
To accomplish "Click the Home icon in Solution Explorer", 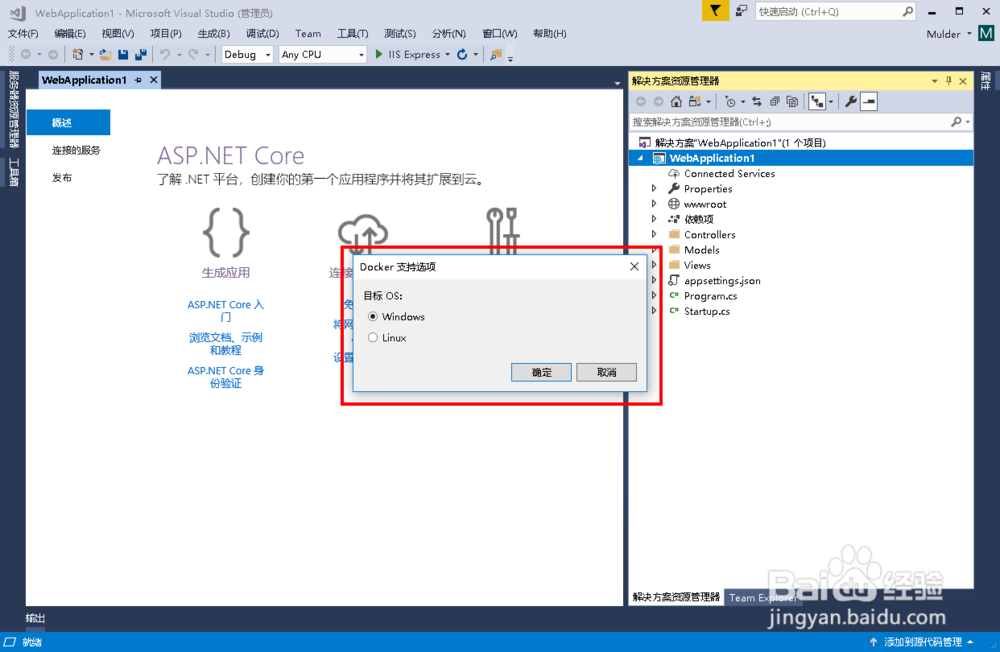I will pos(675,101).
